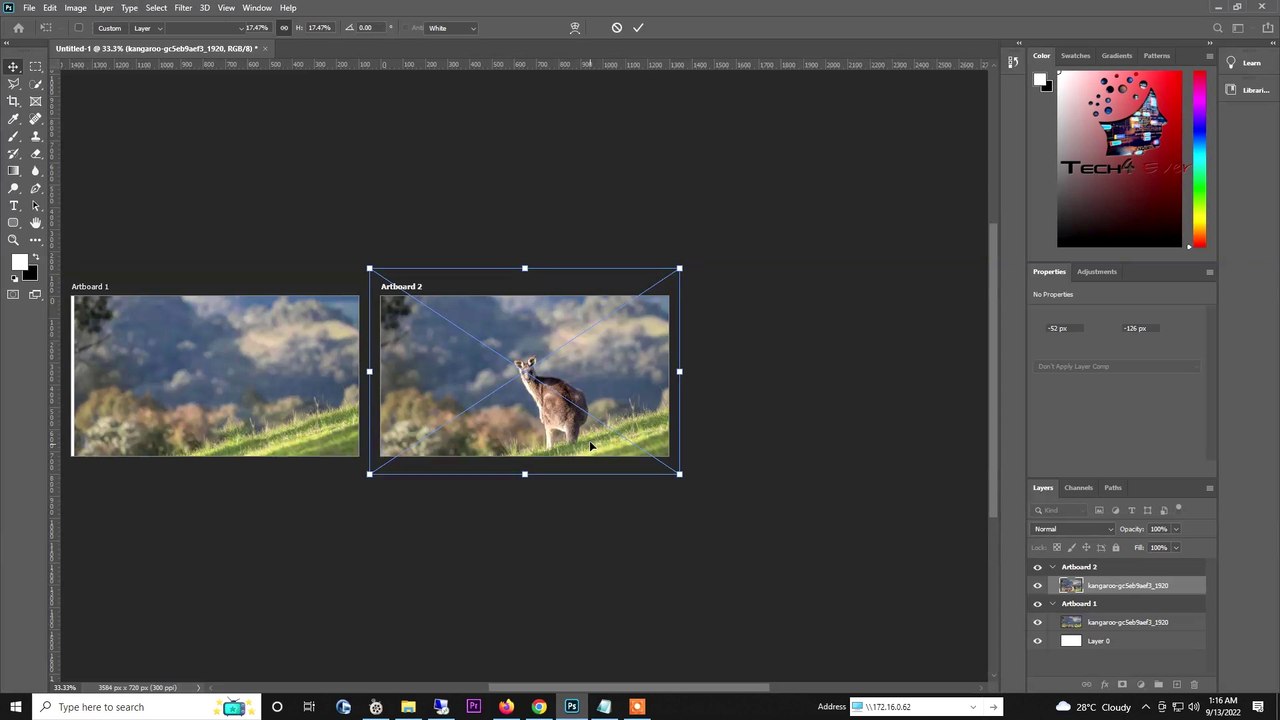The width and height of the screenshot is (1280, 720).
Task: Open the Layer dropdown in options bar
Action: point(148,28)
